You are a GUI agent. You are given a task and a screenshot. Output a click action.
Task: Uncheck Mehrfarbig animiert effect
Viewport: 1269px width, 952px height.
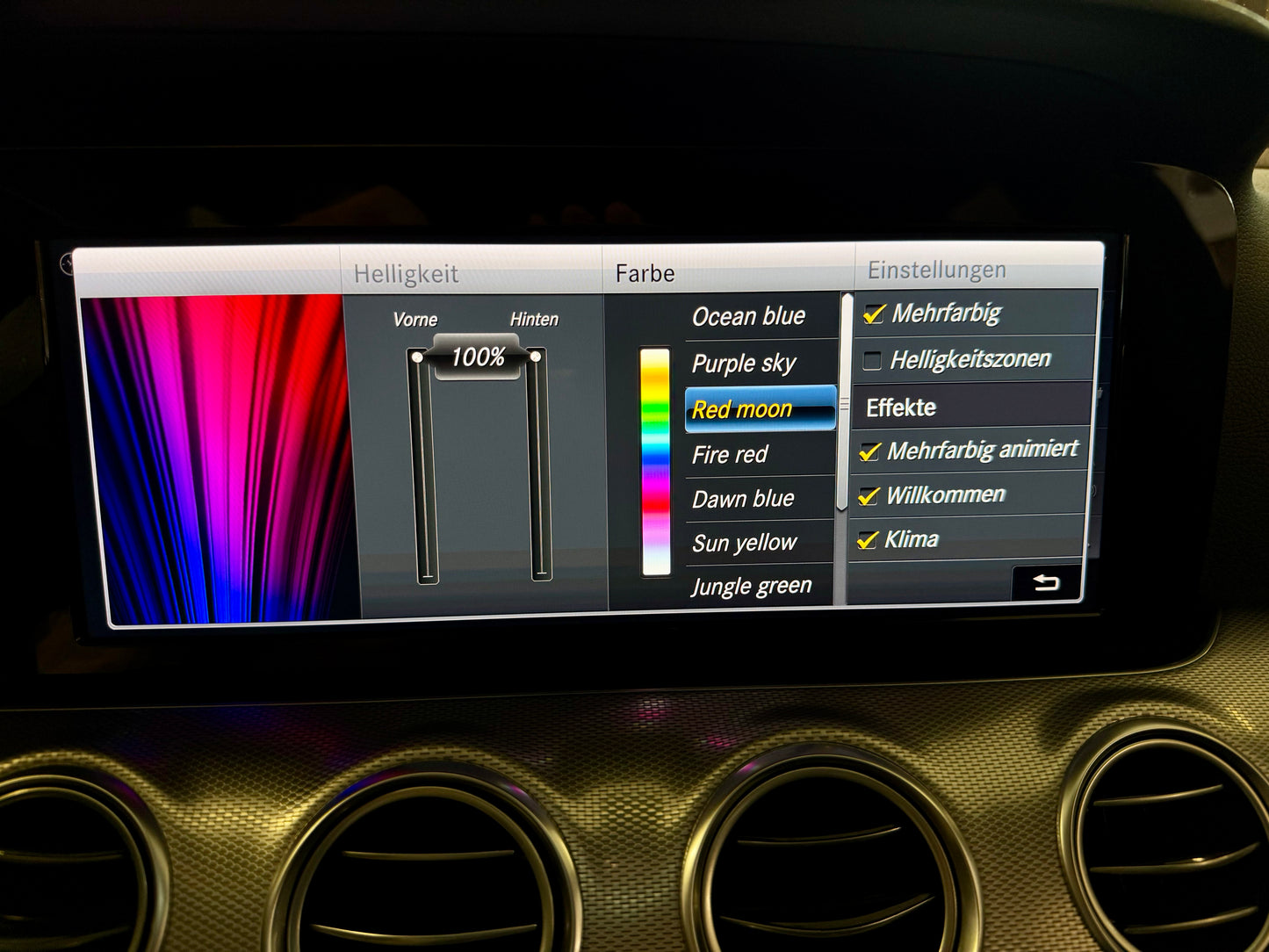click(x=869, y=451)
